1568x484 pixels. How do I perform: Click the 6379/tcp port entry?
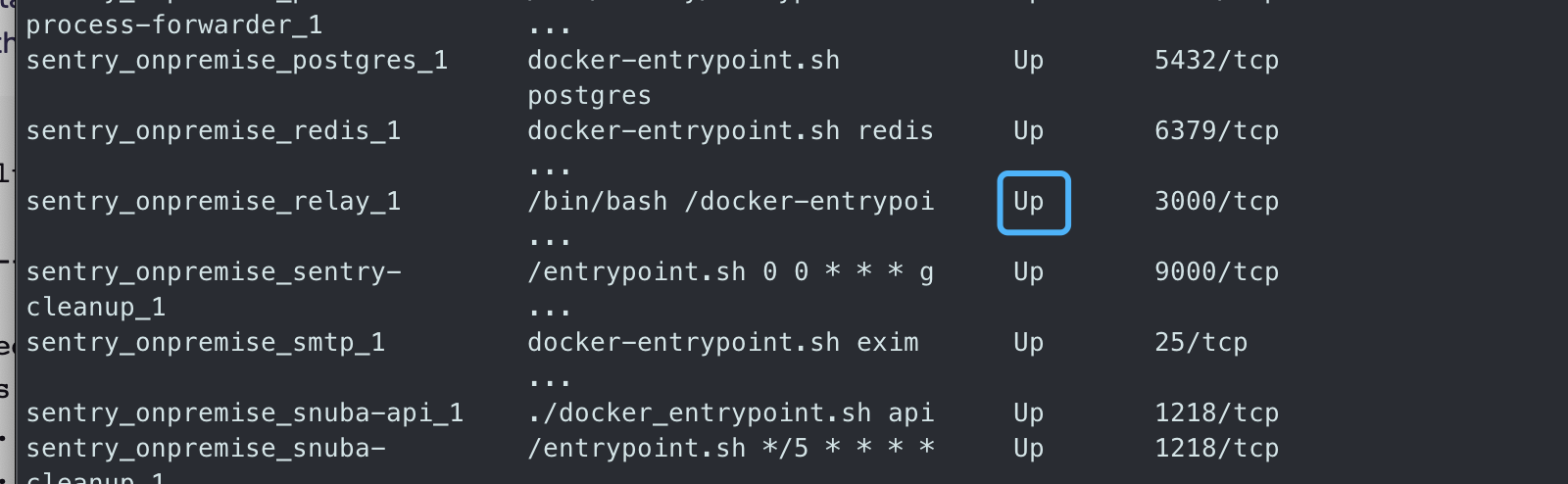tap(1216, 131)
